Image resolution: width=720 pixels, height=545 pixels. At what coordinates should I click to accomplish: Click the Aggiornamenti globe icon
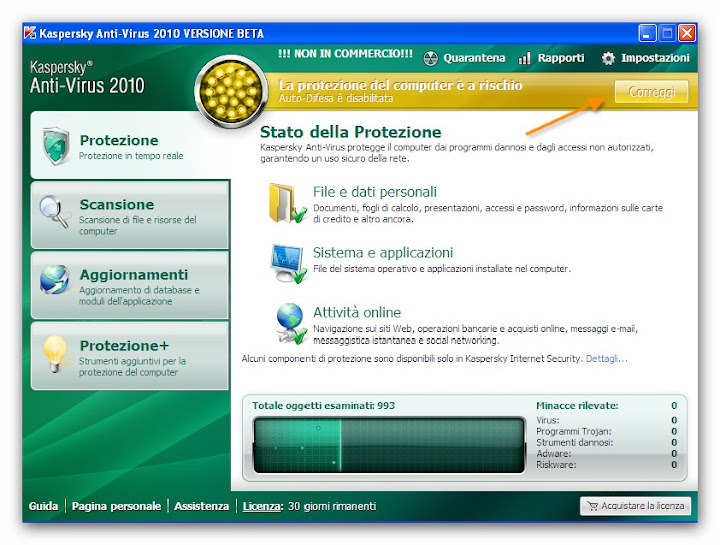pyautogui.click(x=54, y=279)
